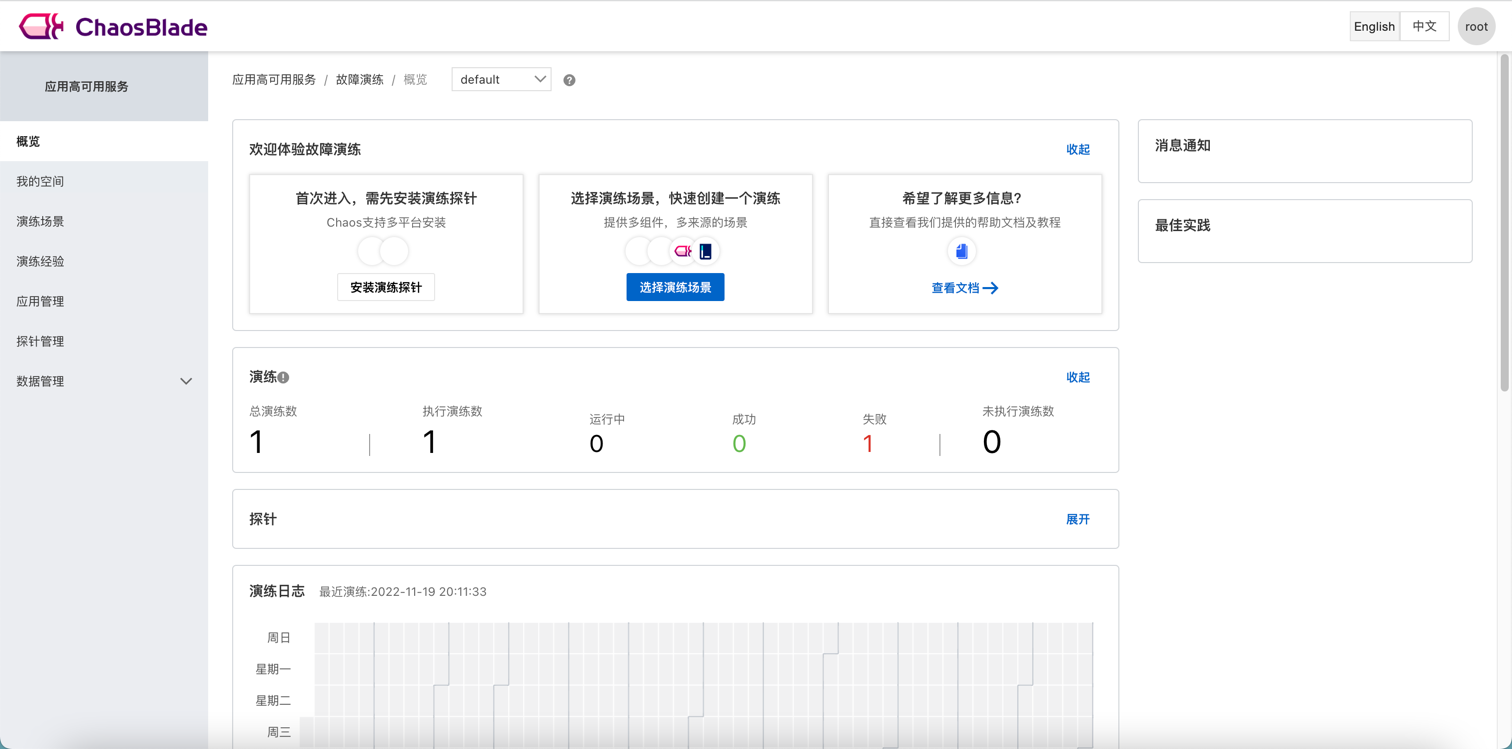
Task: Click the 最近演练 timestamp text
Action: [x=403, y=592]
